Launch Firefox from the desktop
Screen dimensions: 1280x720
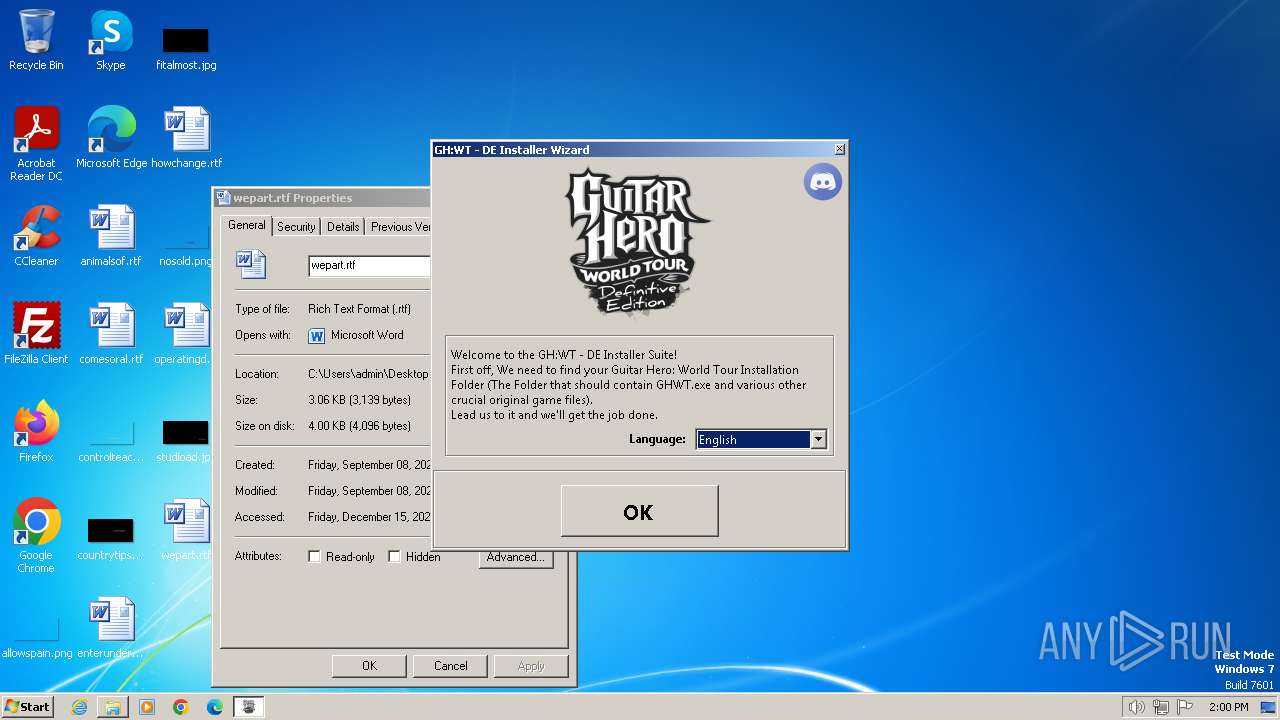click(x=36, y=432)
